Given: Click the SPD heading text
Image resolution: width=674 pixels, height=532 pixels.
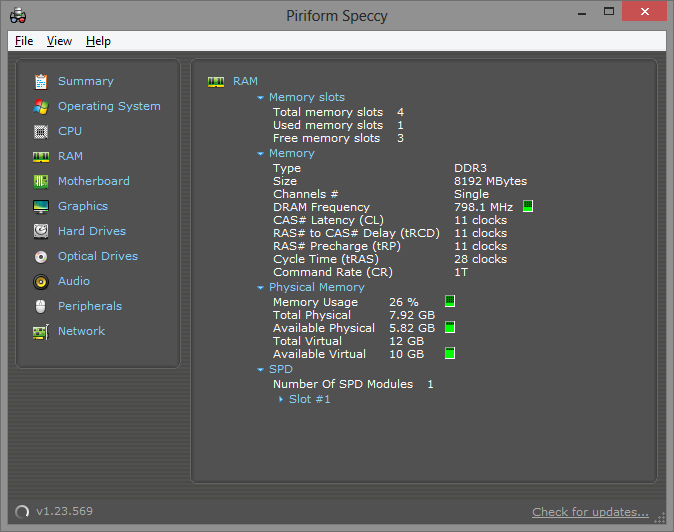Looking at the screenshot, I should [x=281, y=369].
